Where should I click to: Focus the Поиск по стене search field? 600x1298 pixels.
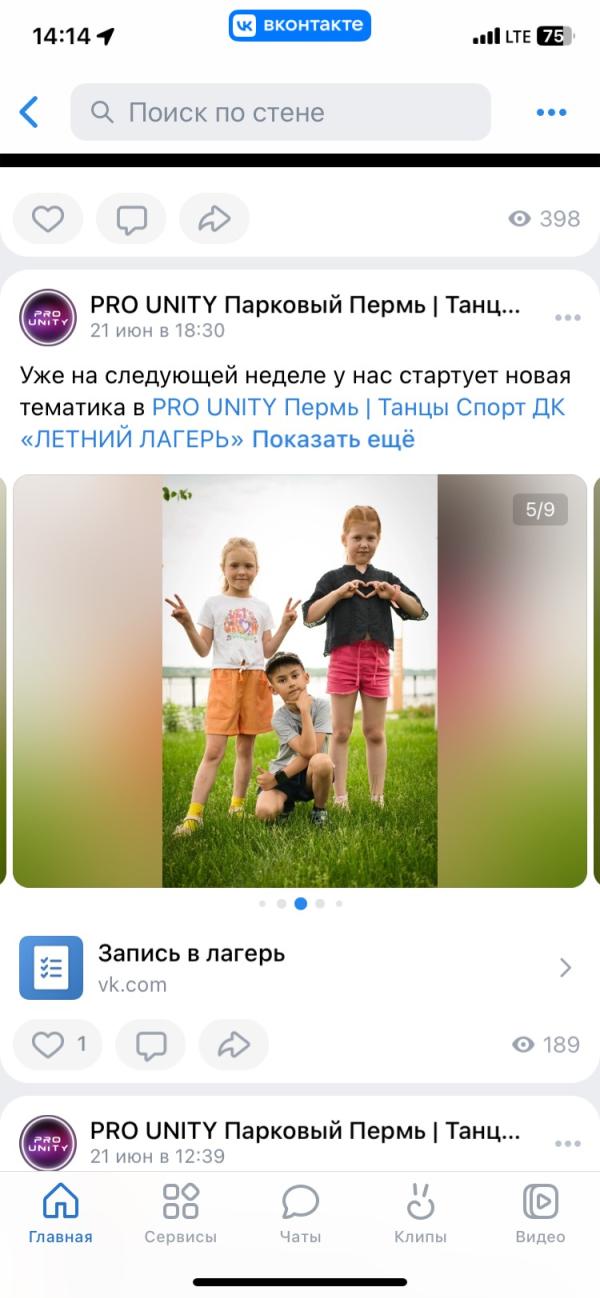281,112
